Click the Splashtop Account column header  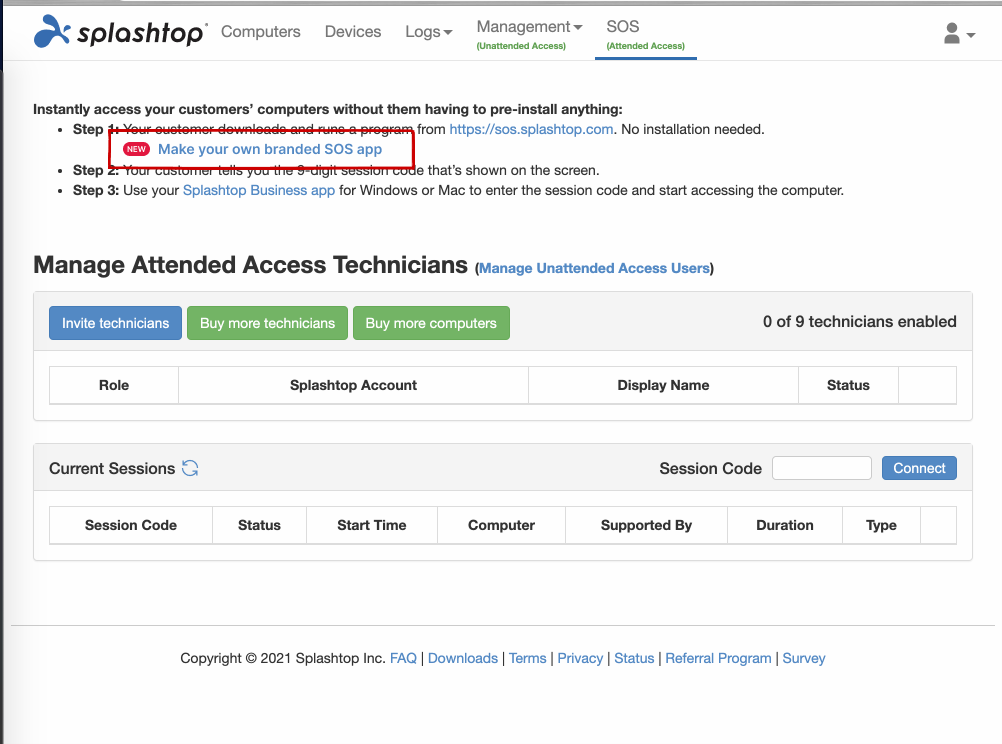pyautogui.click(x=353, y=385)
